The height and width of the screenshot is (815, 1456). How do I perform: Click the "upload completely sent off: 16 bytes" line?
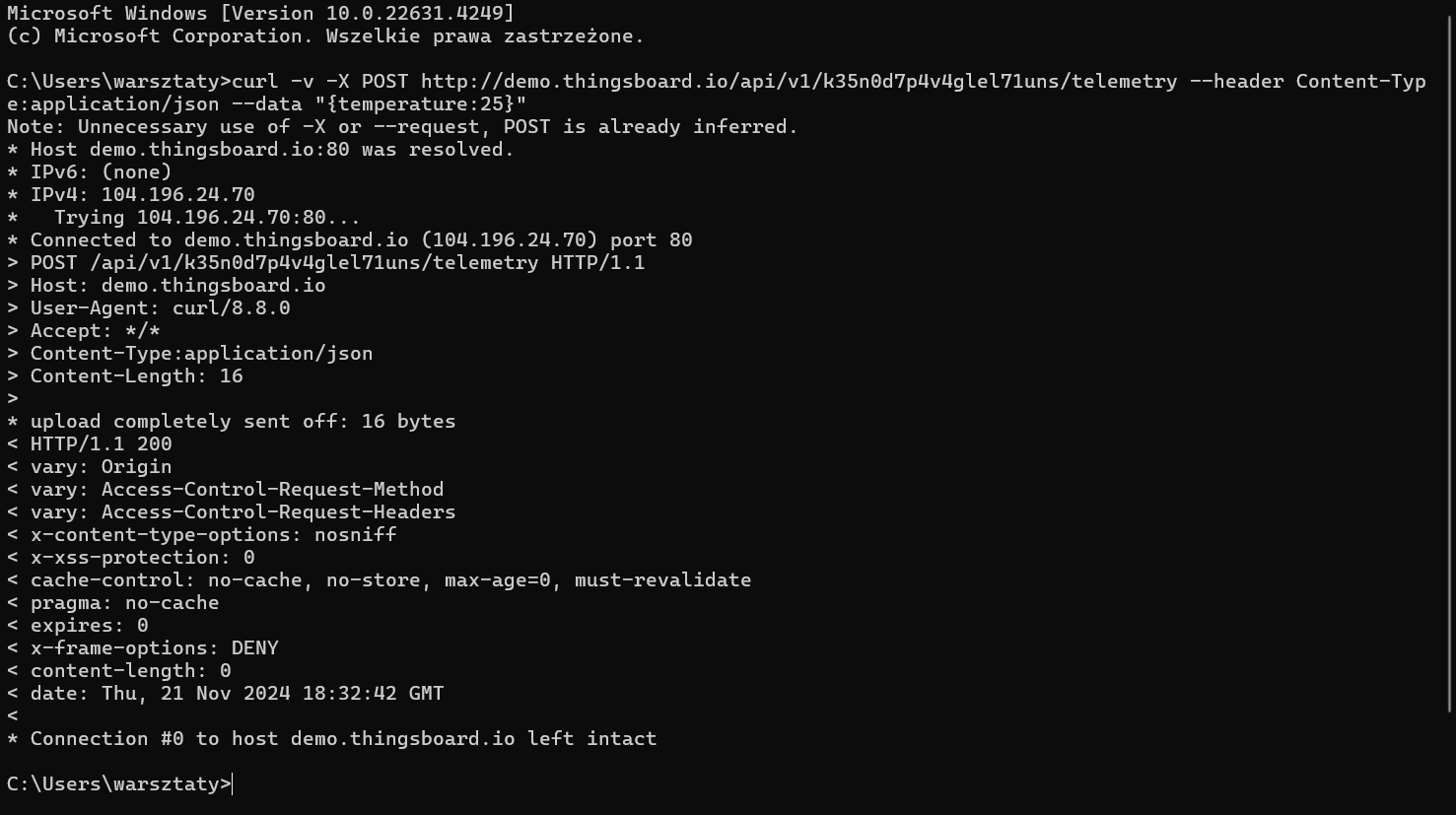pyautogui.click(x=232, y=422)
